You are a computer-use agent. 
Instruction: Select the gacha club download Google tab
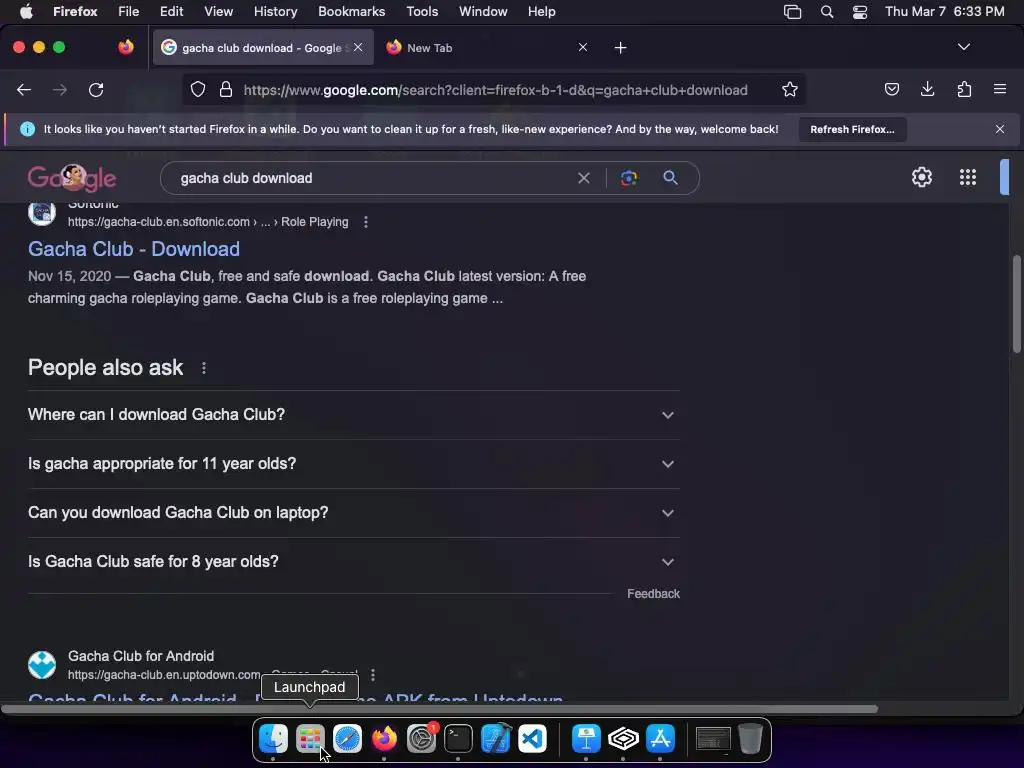tap(261, 48)
